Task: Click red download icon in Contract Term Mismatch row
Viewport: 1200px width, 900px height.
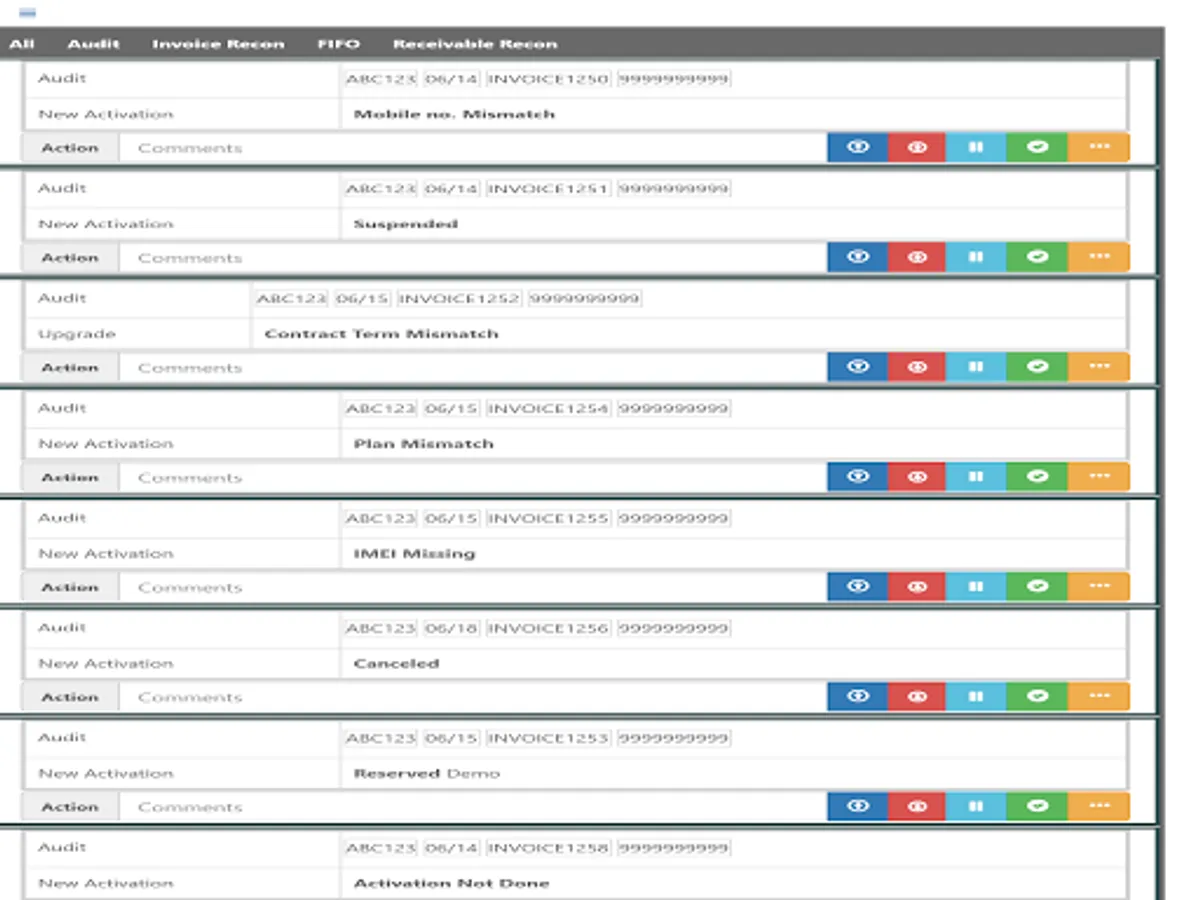Action: (917, 367)
